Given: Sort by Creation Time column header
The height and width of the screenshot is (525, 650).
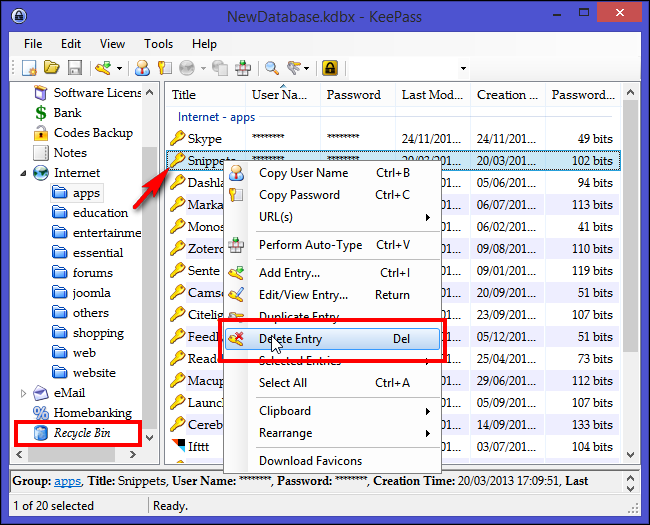Looking at the screenshot, I should tap(508, 95).
